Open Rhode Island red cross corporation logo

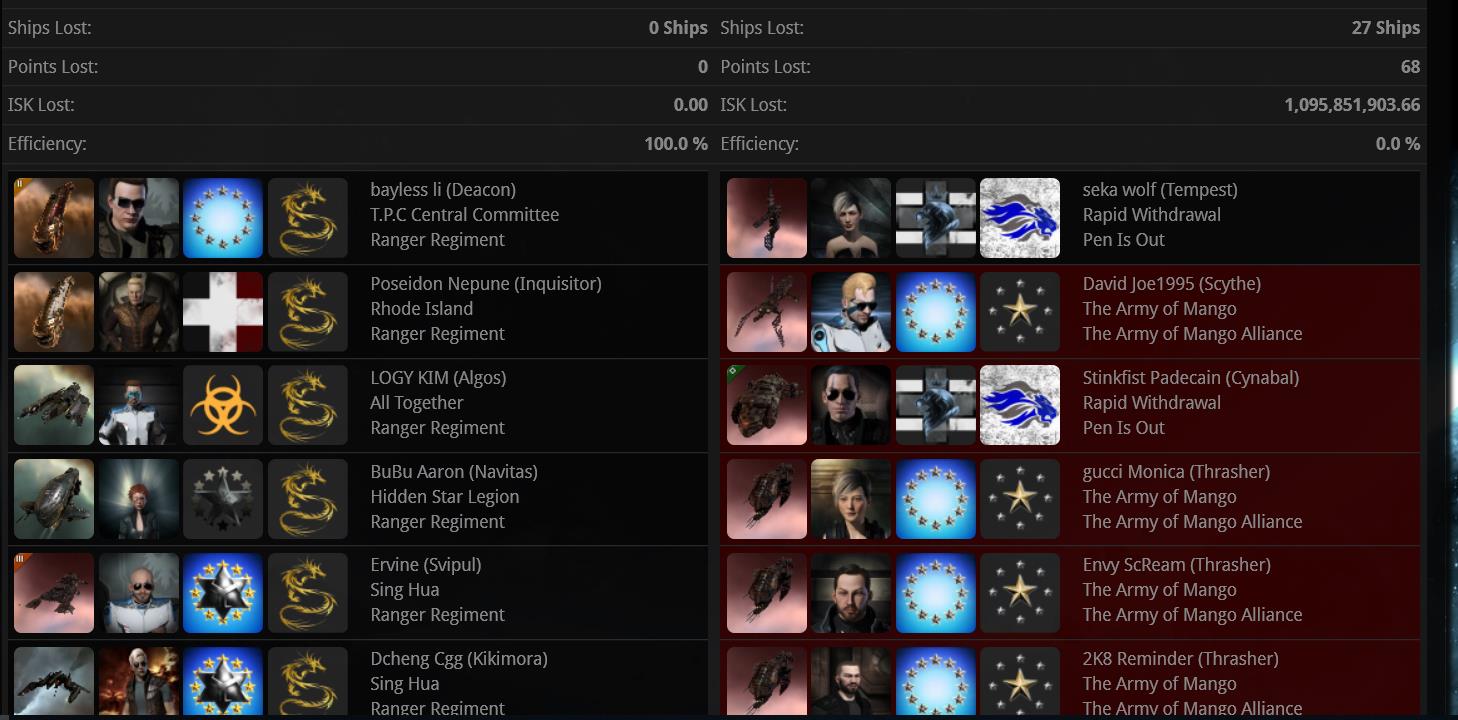pyautogui.click(x=223, y=312)
